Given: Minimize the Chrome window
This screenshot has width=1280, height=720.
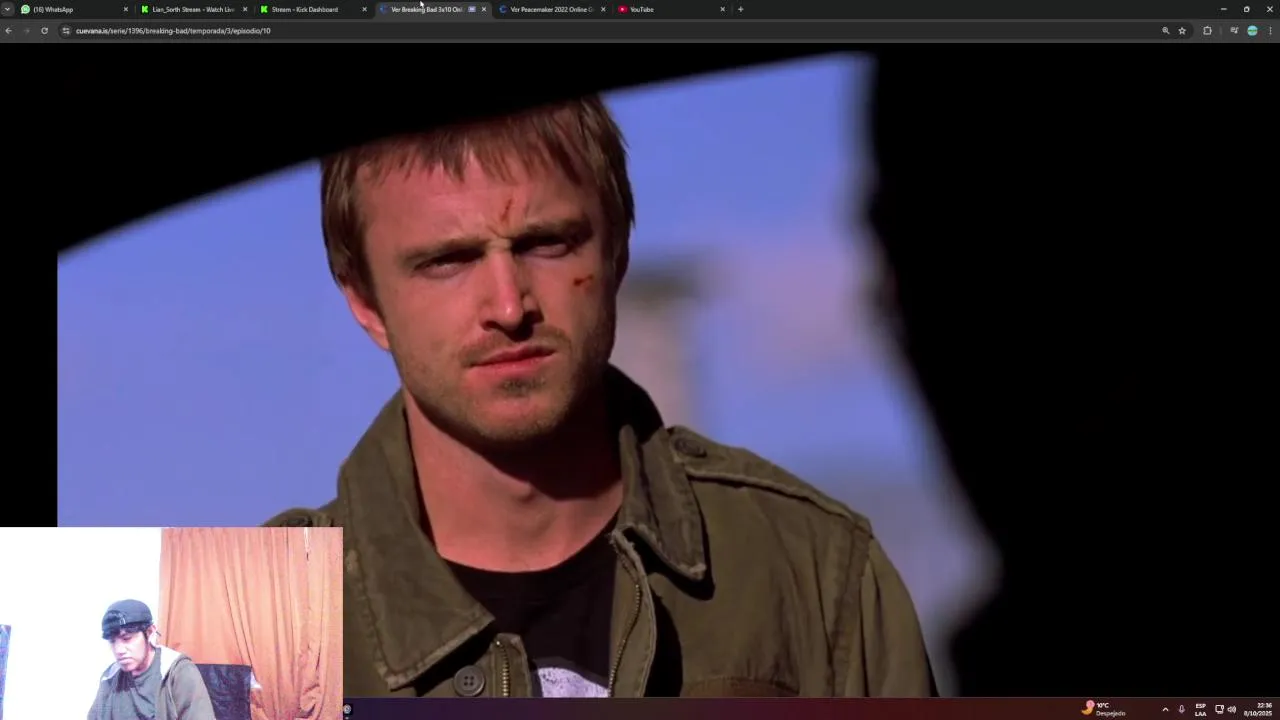Looking at the screenshot, I should click(1223, 9).
